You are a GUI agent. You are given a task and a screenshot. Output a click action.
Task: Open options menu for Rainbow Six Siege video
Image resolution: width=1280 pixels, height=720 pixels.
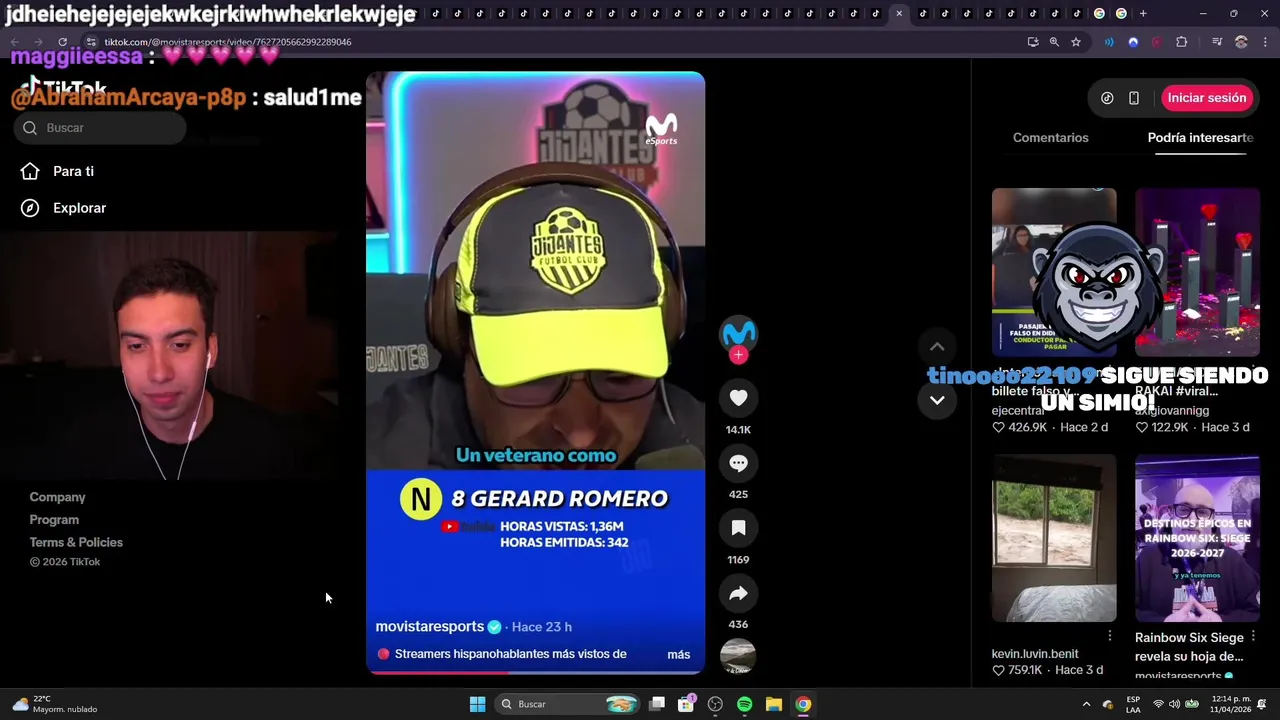(x=1253, y=637)
